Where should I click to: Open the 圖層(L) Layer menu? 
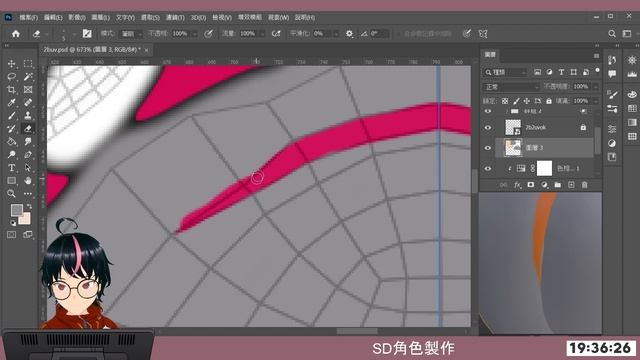[x=100, y=18]
